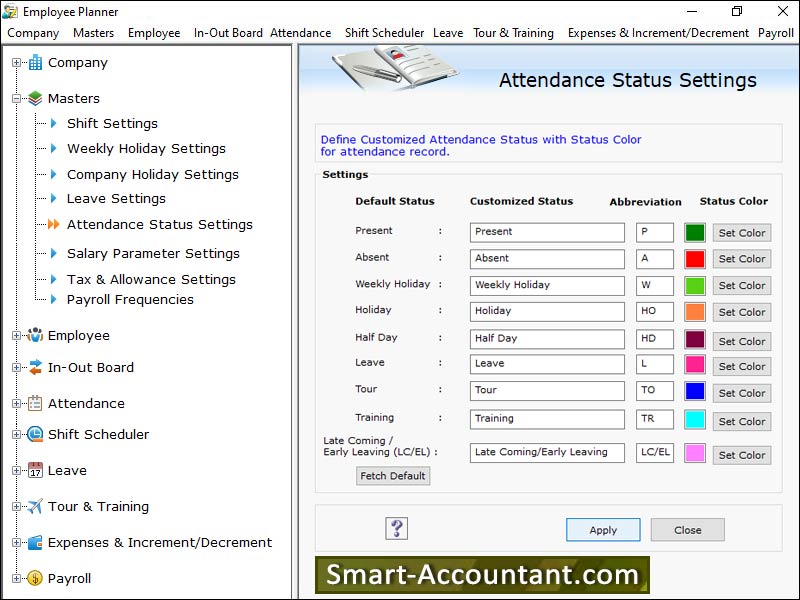Image resolution: width=800 pixels, height=600 pixels.
Task: Expand the Leave tree node
Action: [x=16, y=471]
